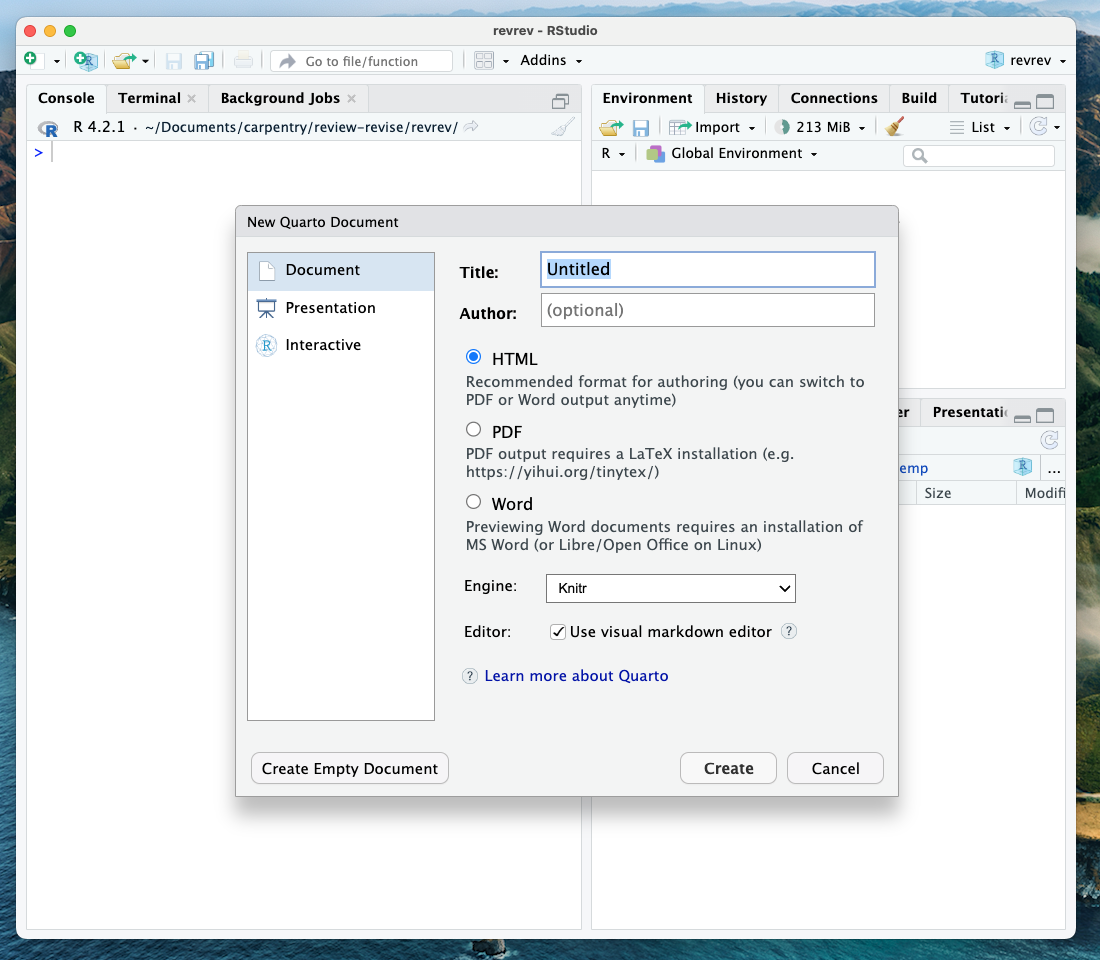Image resolution: width=1100 pixels, height=960 pixels.
Task: Switch to the Build tab
Action: pyautogui.click(x=919, y=98)
